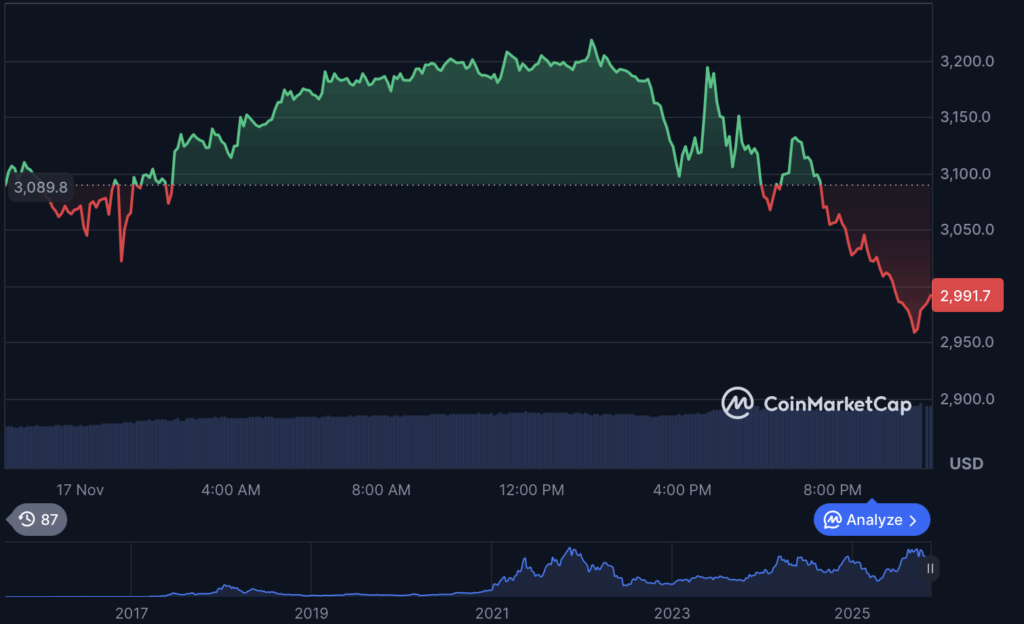Screen dimensions: 1024x624
Task: Click the Analyze button
Action: (x=871, y=519)
